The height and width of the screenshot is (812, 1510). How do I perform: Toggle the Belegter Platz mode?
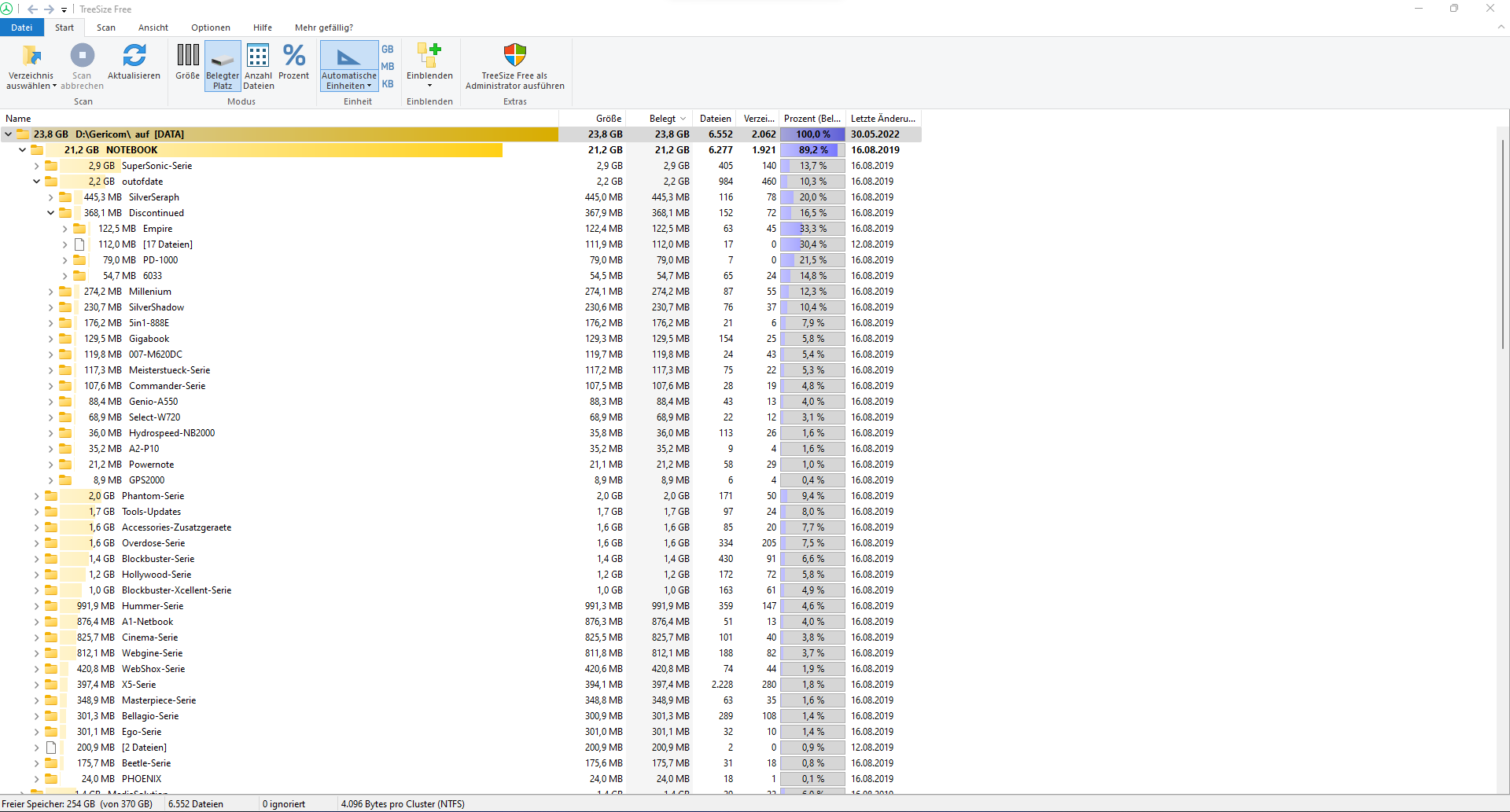click(223, 66)
